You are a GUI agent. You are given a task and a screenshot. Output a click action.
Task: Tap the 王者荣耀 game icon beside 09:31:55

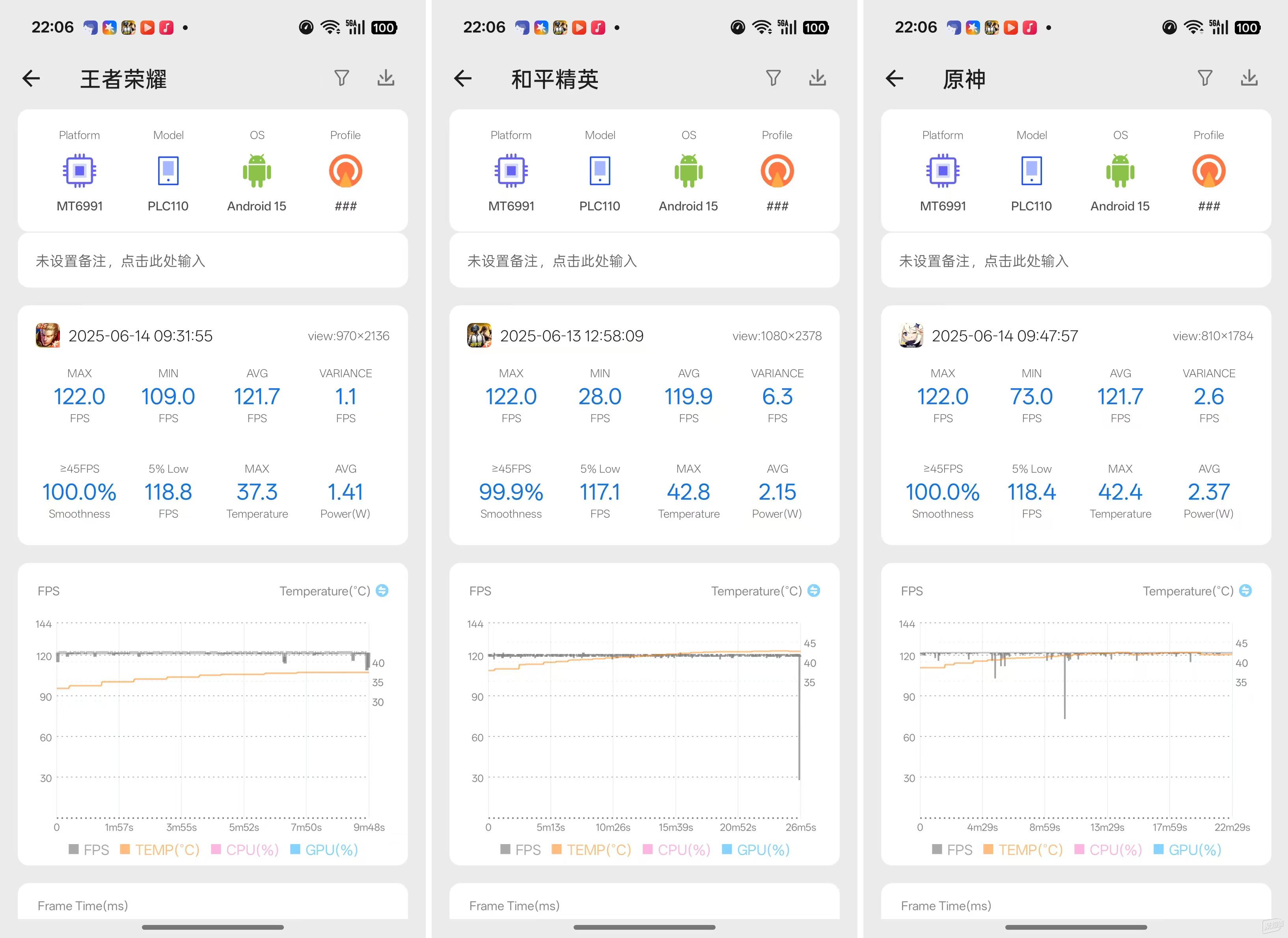point(48,335)
